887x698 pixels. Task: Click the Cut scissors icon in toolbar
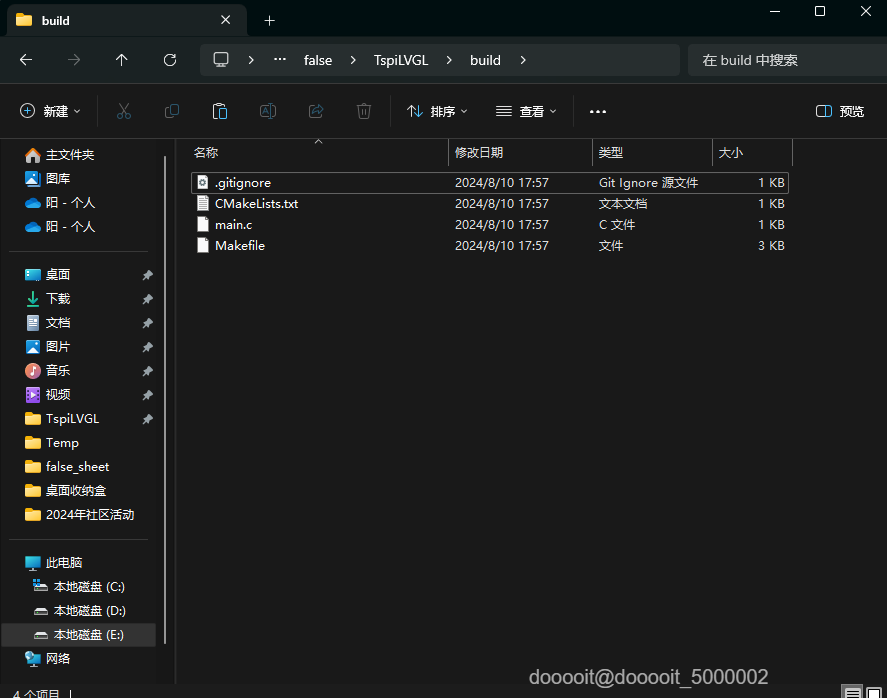tap(124, 111)
